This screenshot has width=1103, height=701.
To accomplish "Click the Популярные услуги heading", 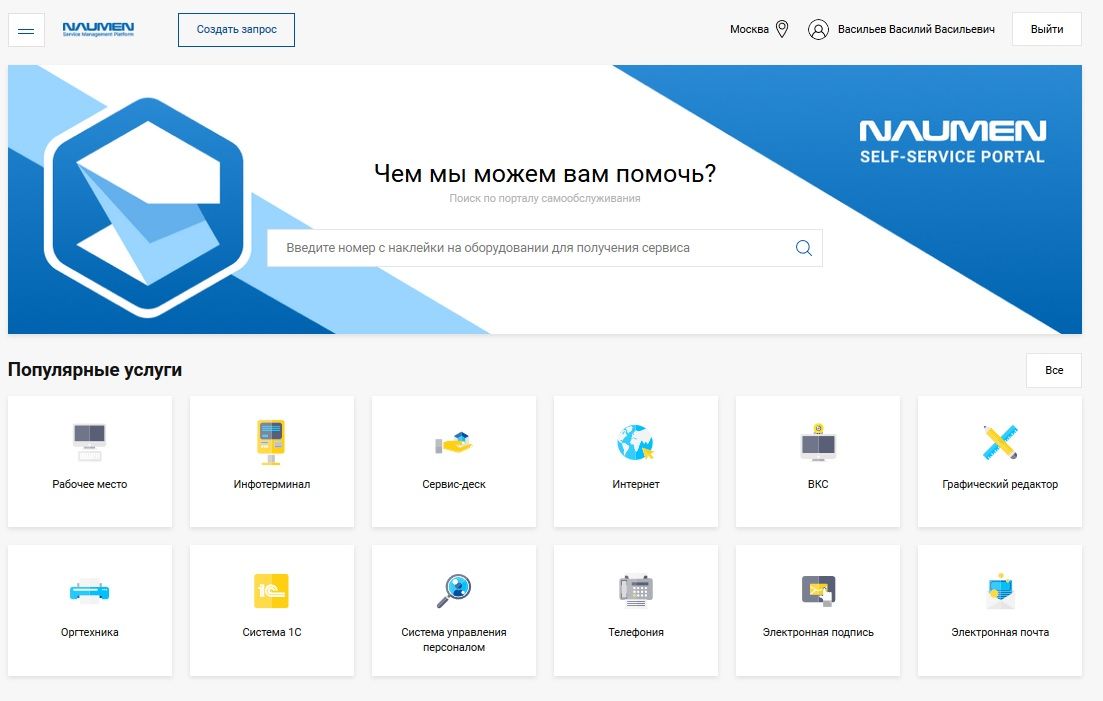I will pyautogui.click(x=95, y=370).
